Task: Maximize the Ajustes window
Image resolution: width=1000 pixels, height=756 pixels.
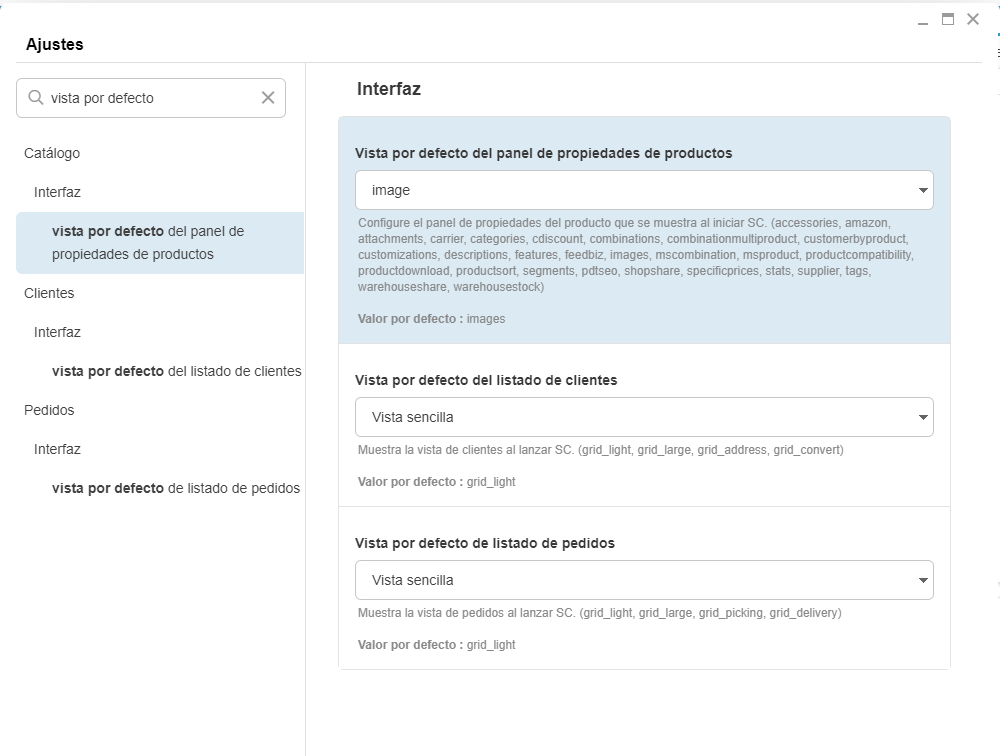Action: (948, 19)
